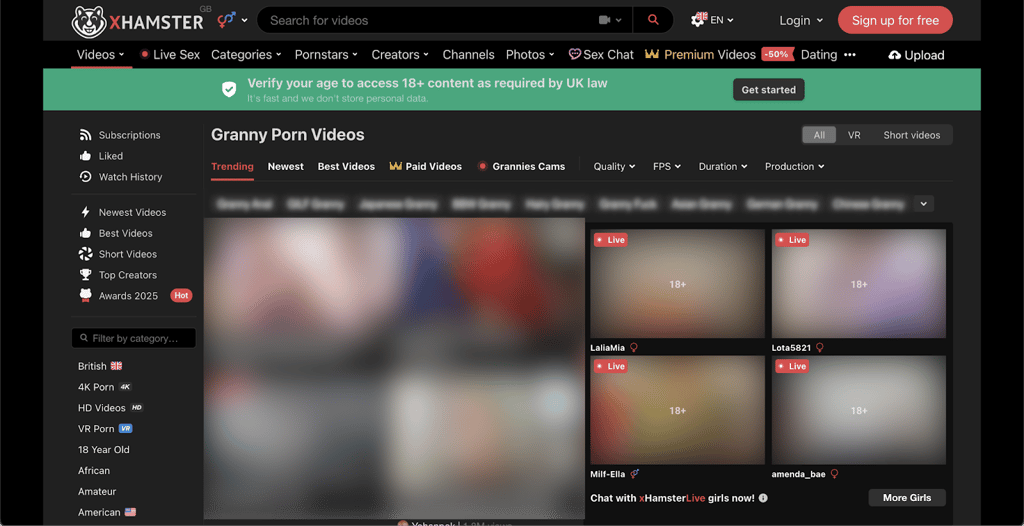Viewport: 1024px width, 526px height.
Task: Click the More Girls button
Action: (x=907, y=498)
